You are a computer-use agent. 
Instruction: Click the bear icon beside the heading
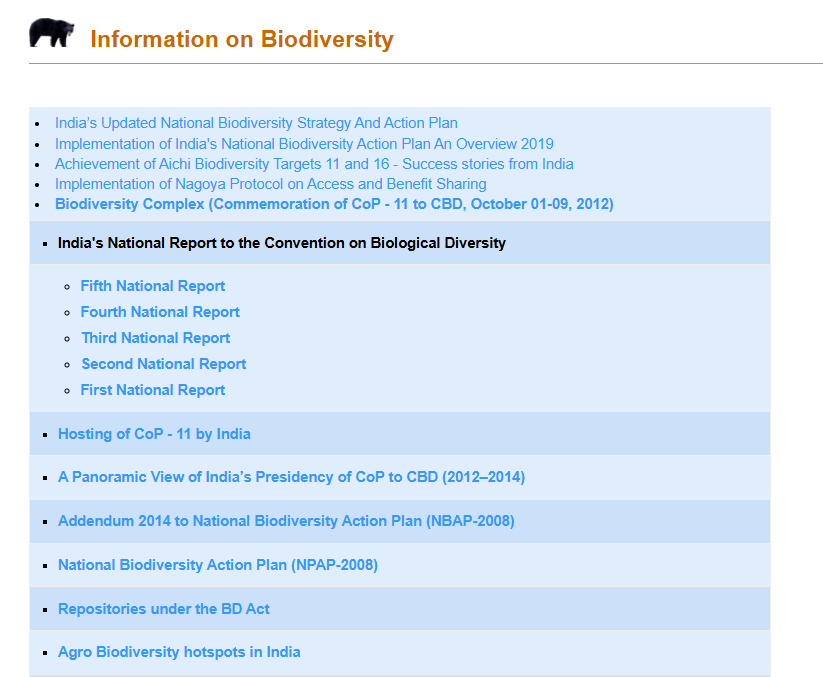(x=52, y=33)
